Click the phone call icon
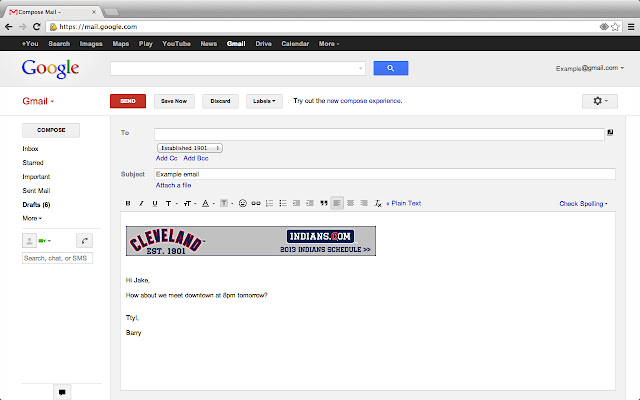Viewport: 640px width, 400px height. 84,241
